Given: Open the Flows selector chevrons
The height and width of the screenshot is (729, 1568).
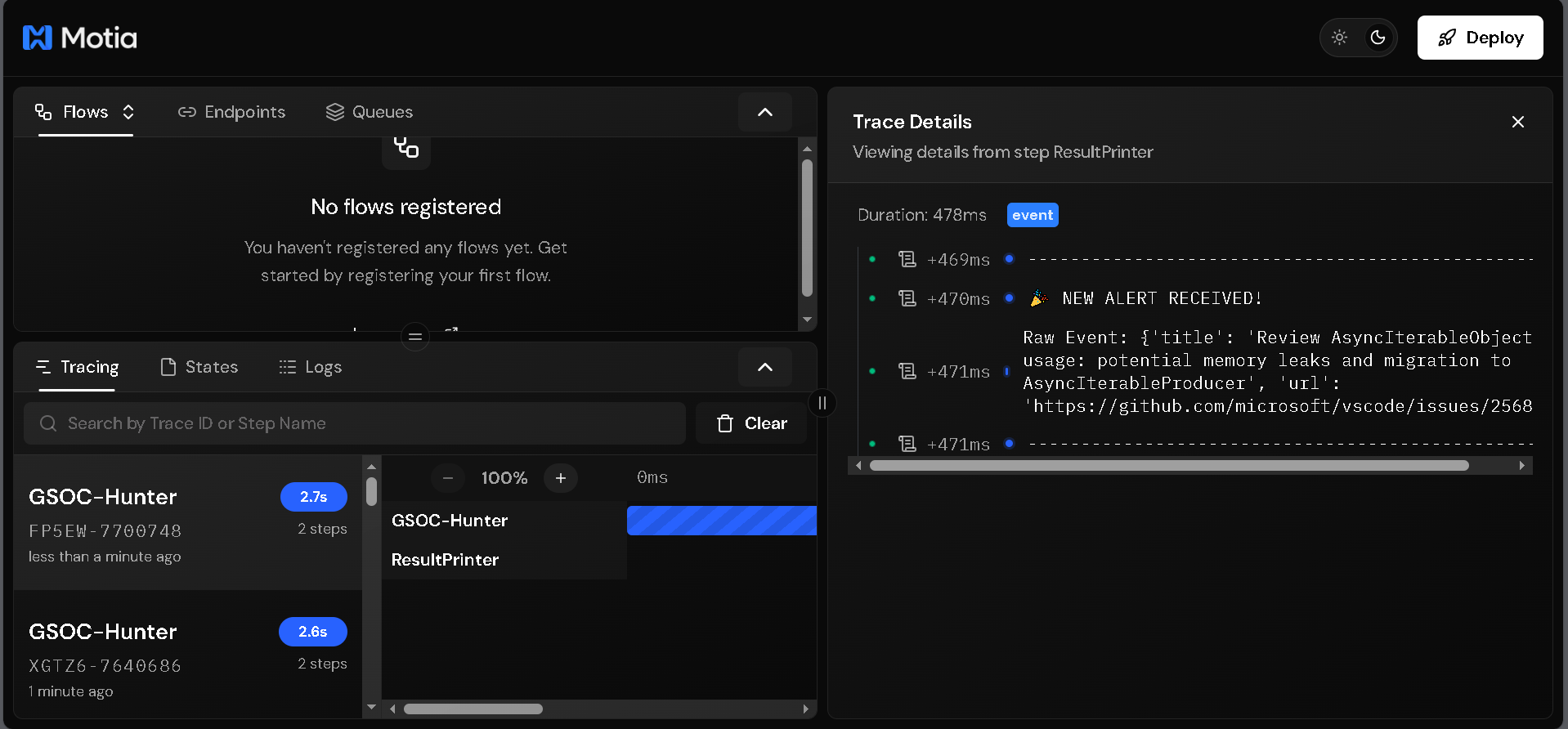Looking at the screenshot, I should (x=128, y=112).
